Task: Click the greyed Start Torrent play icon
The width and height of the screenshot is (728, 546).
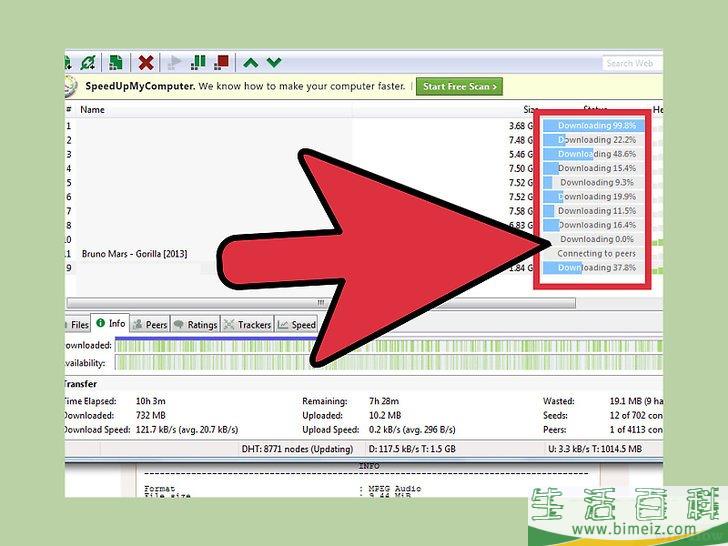Action: click(175, 62)
